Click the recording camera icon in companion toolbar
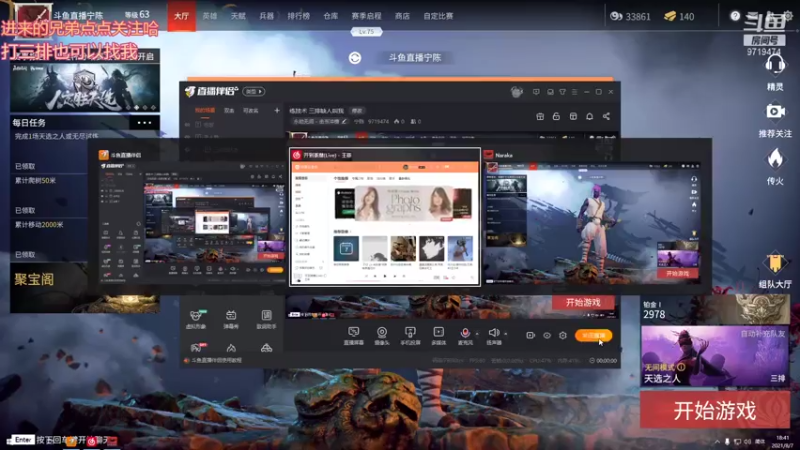The width and height of the screenshot is (800, 450). coord(531,335)
